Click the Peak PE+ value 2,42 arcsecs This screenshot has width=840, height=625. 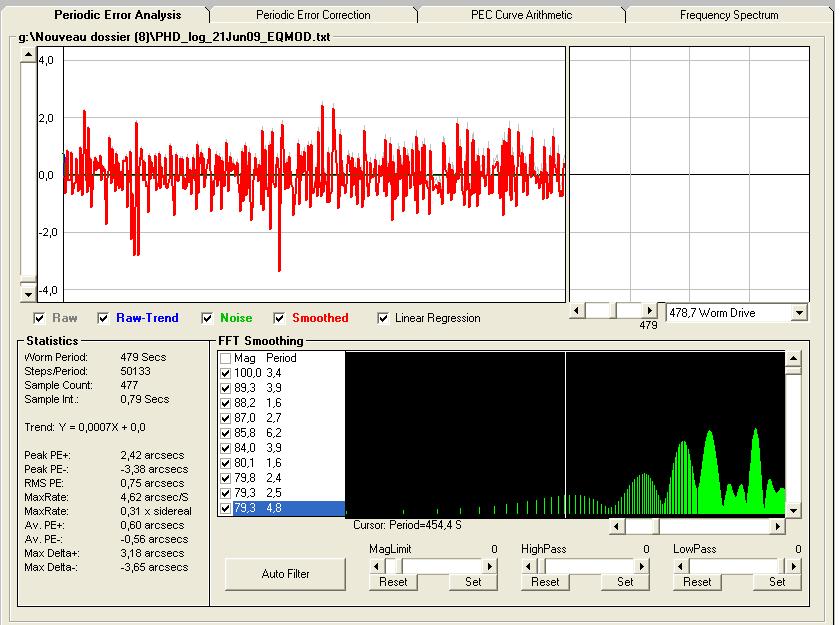pyautogui.click(x=152, y=455)
